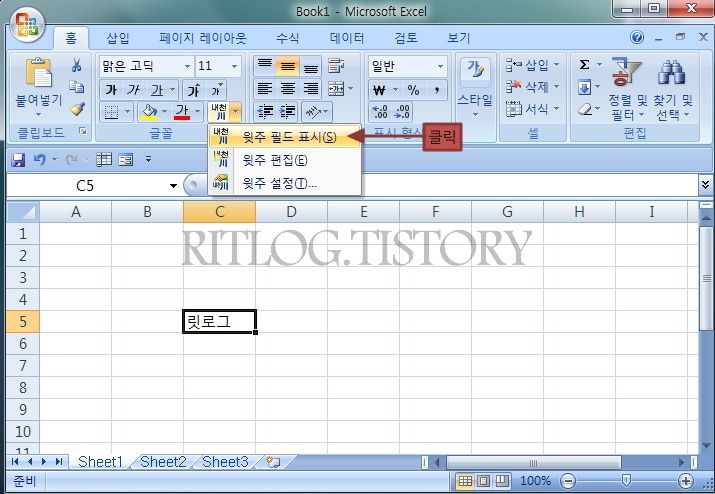Click the Office button logo
Screen dimensions: 715x494
pyautogui.click(x=26, y=24)
